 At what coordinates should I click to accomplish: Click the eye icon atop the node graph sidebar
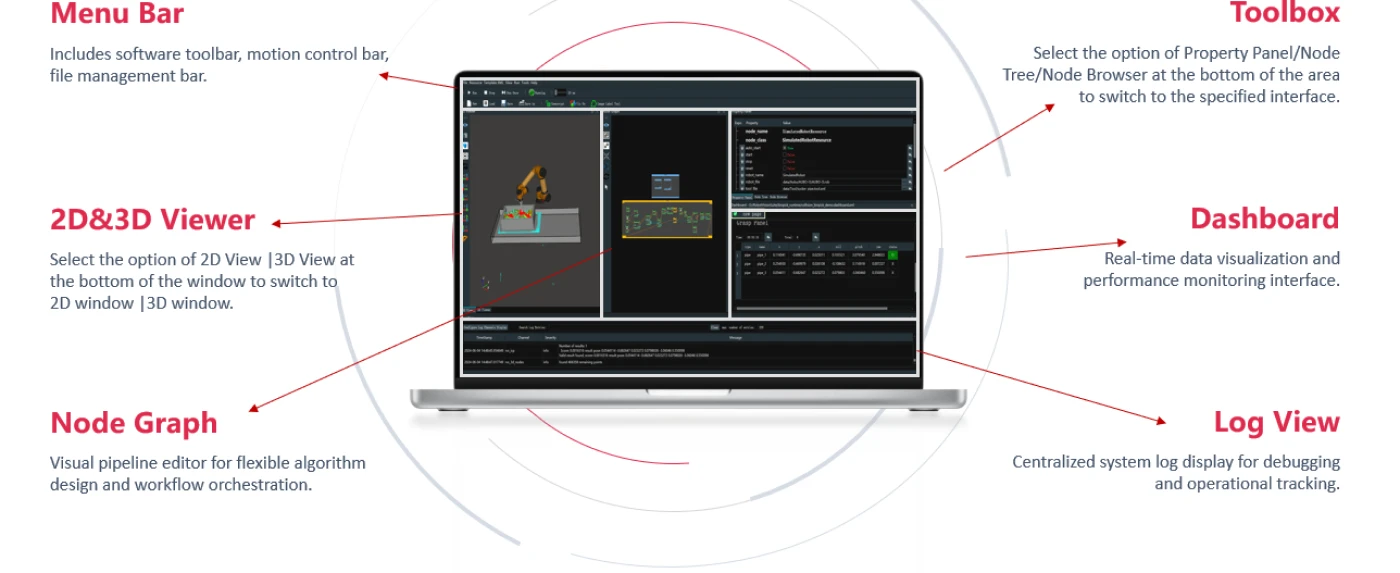pyautogui.click(x=606, y=125)
